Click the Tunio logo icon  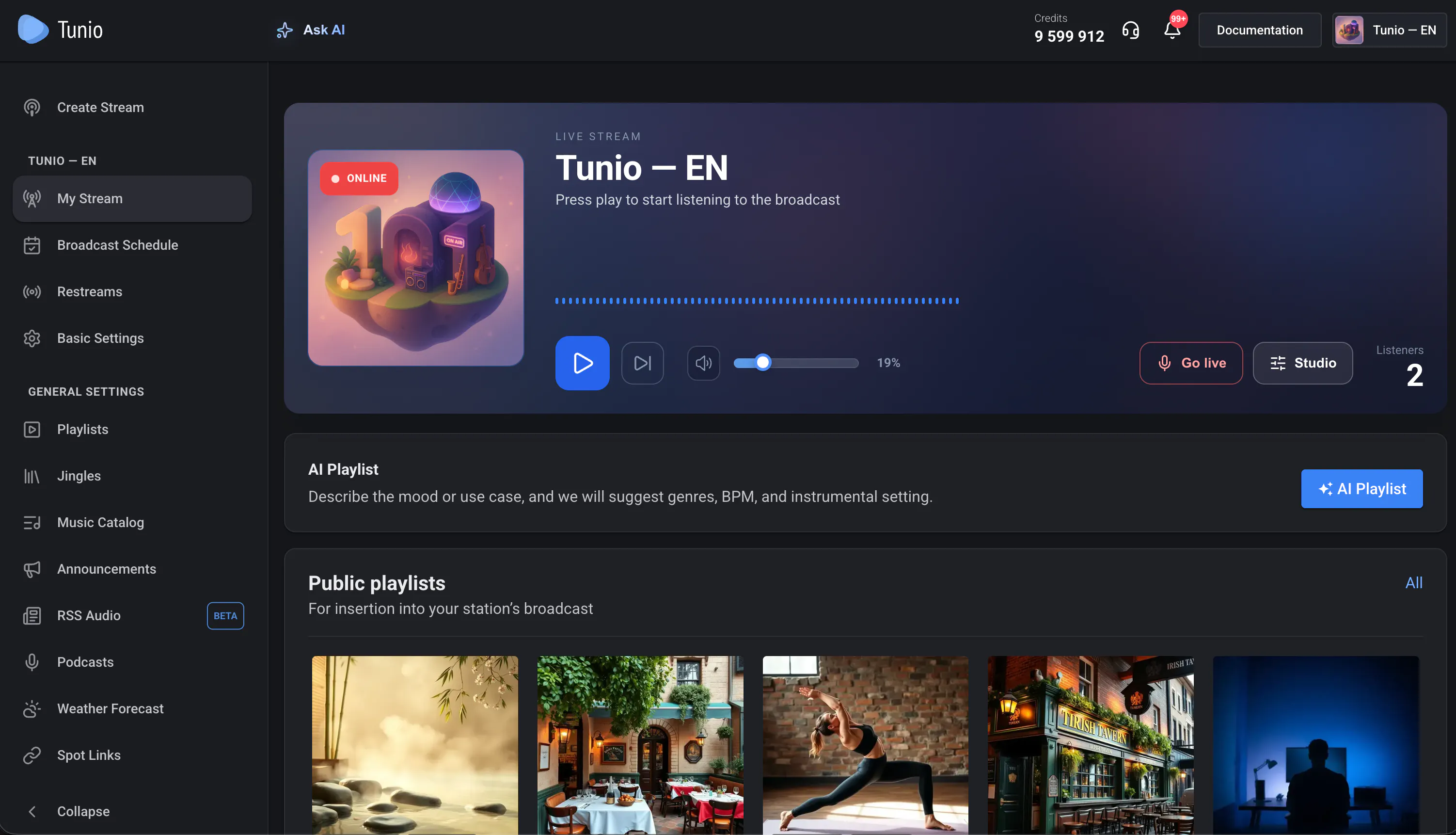32,29
